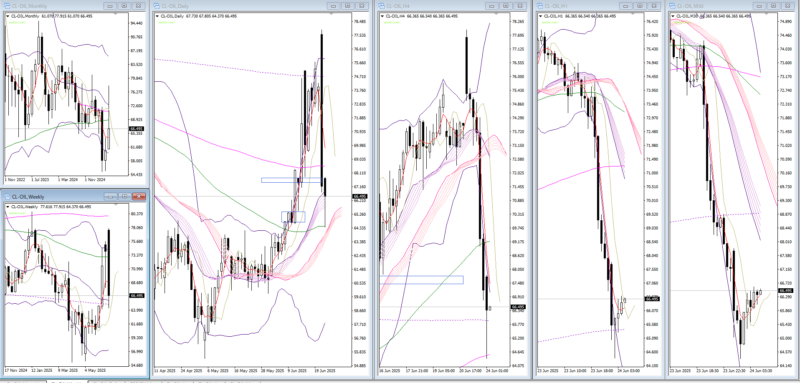Image resolution: width=800 pixels, height=383 pixels.
Task: Close the CL-OIL,Daily chart window
Action: click(361, 6)
